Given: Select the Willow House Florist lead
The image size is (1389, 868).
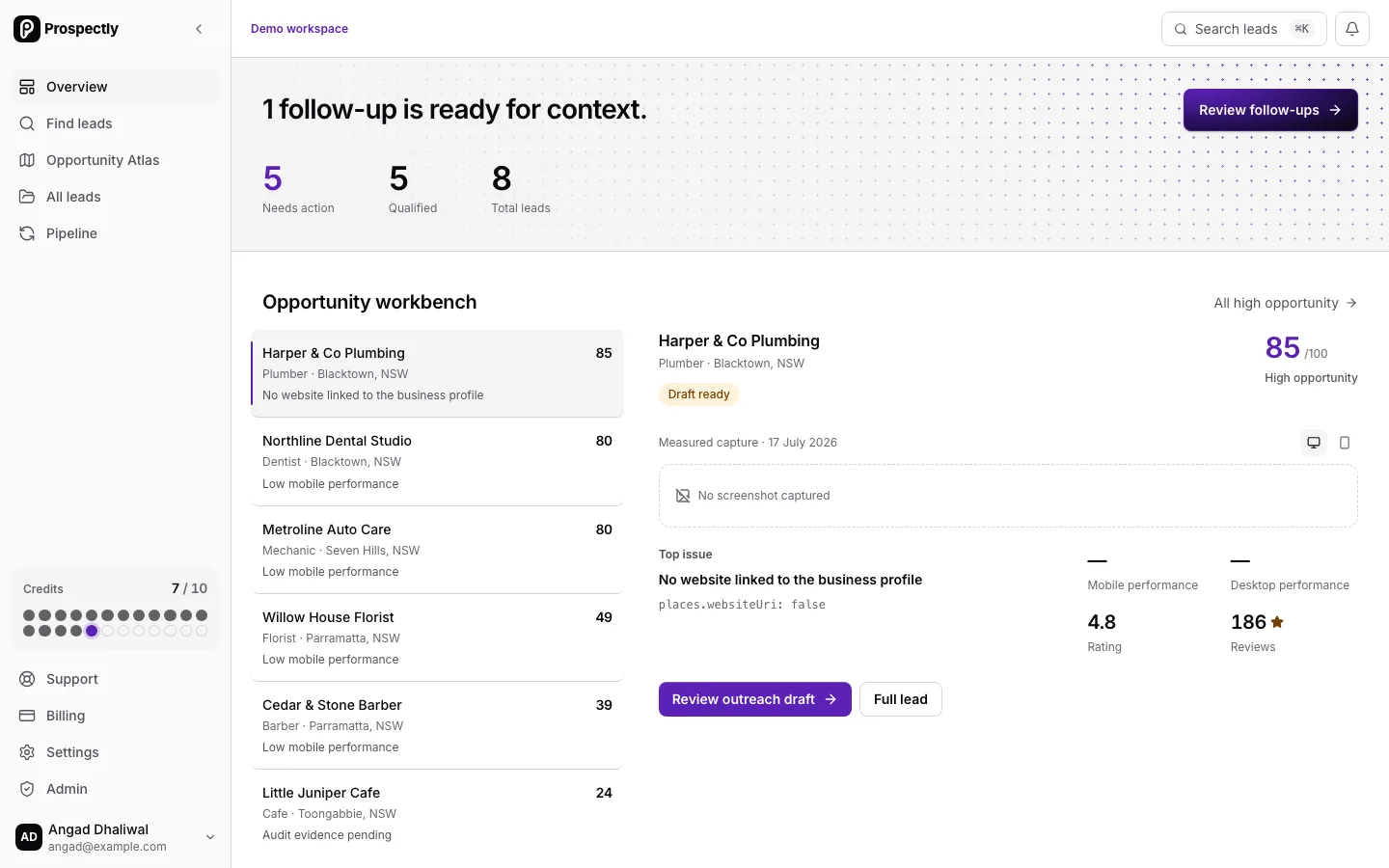Looking at the screenshot, I should [437, 638].
